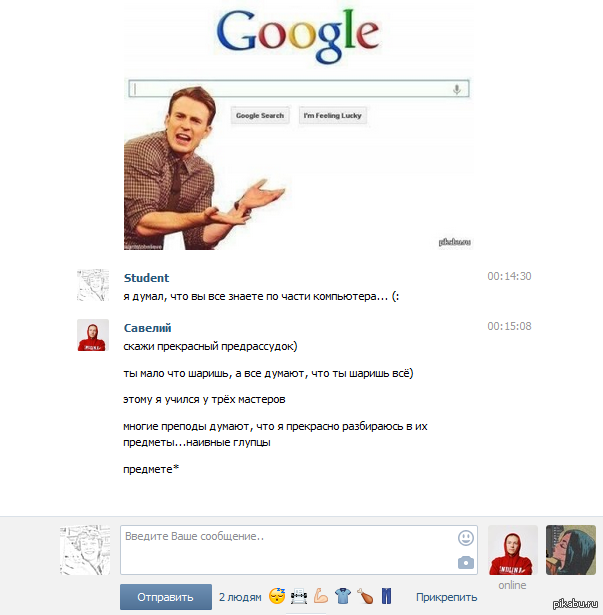The height and width of the screenshot is (615, 603).
Task: Open the comic-style girl participant avatar
Action: point(571,550)
